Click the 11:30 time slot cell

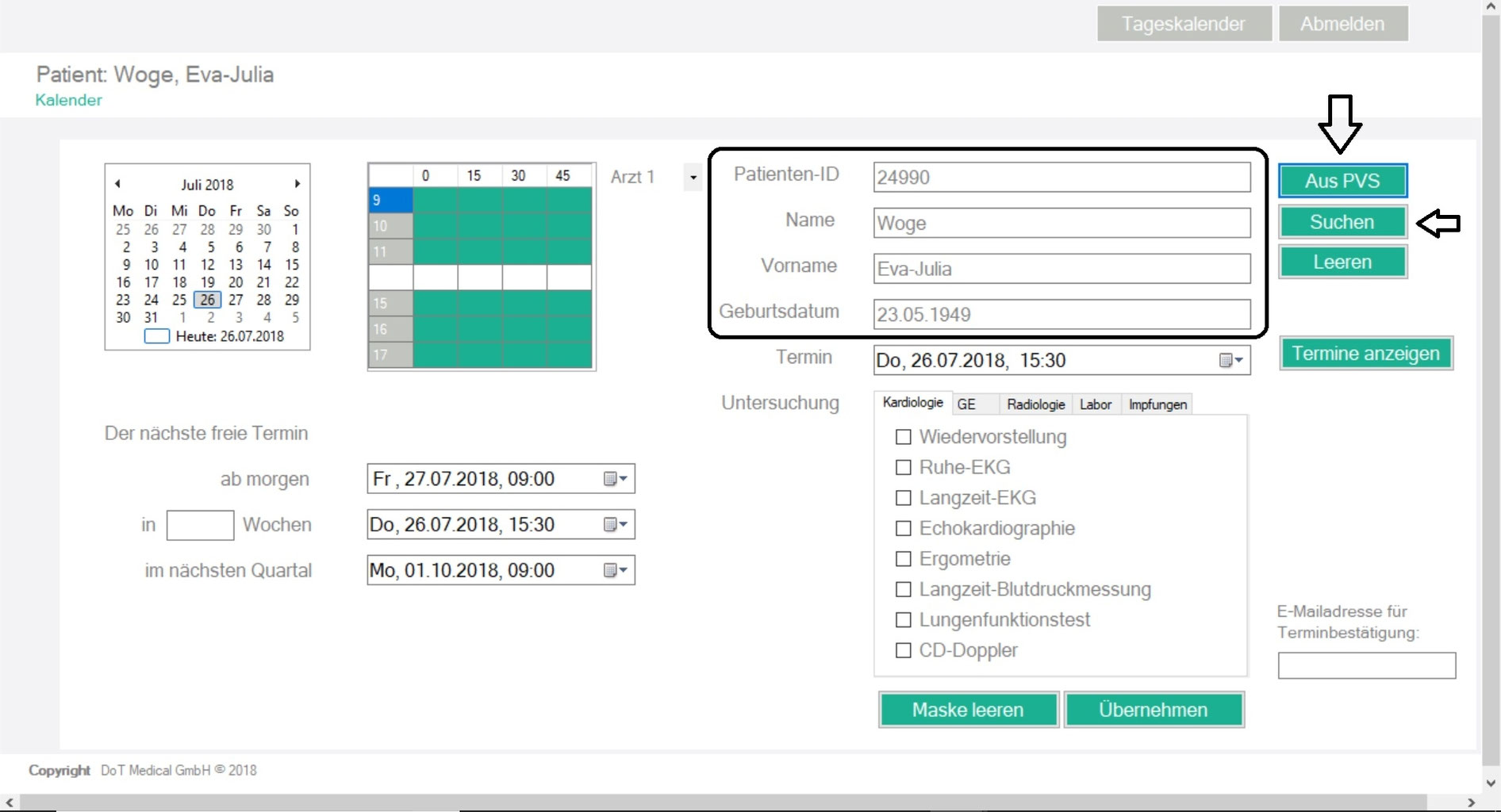pyautogui.click(x=524, y=251)
